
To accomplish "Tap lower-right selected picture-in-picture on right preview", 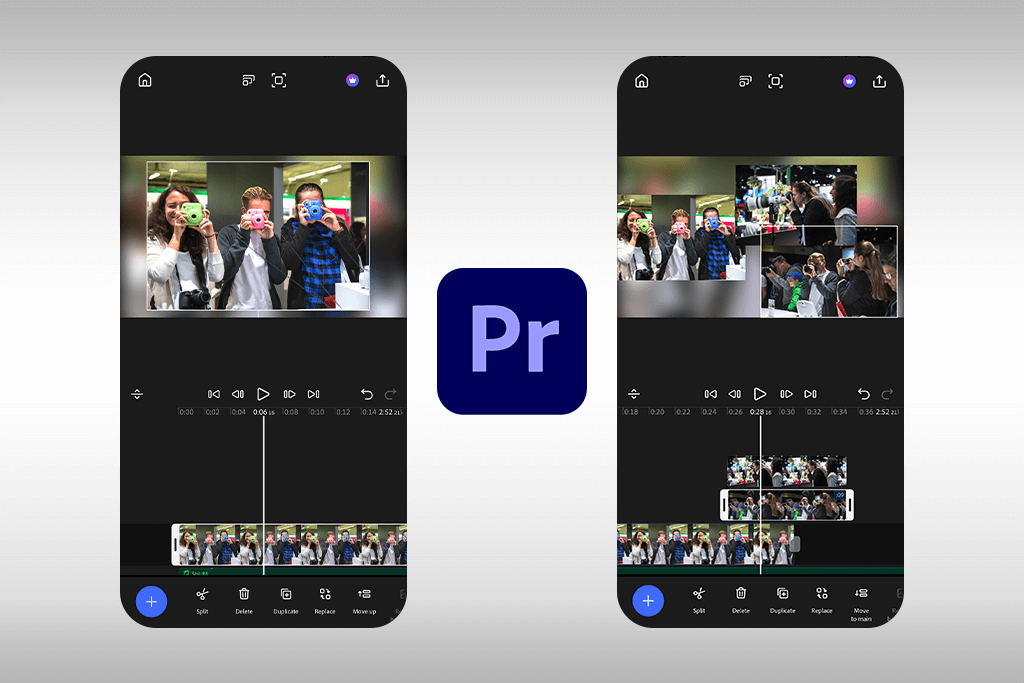I will (x=829, y=271).
